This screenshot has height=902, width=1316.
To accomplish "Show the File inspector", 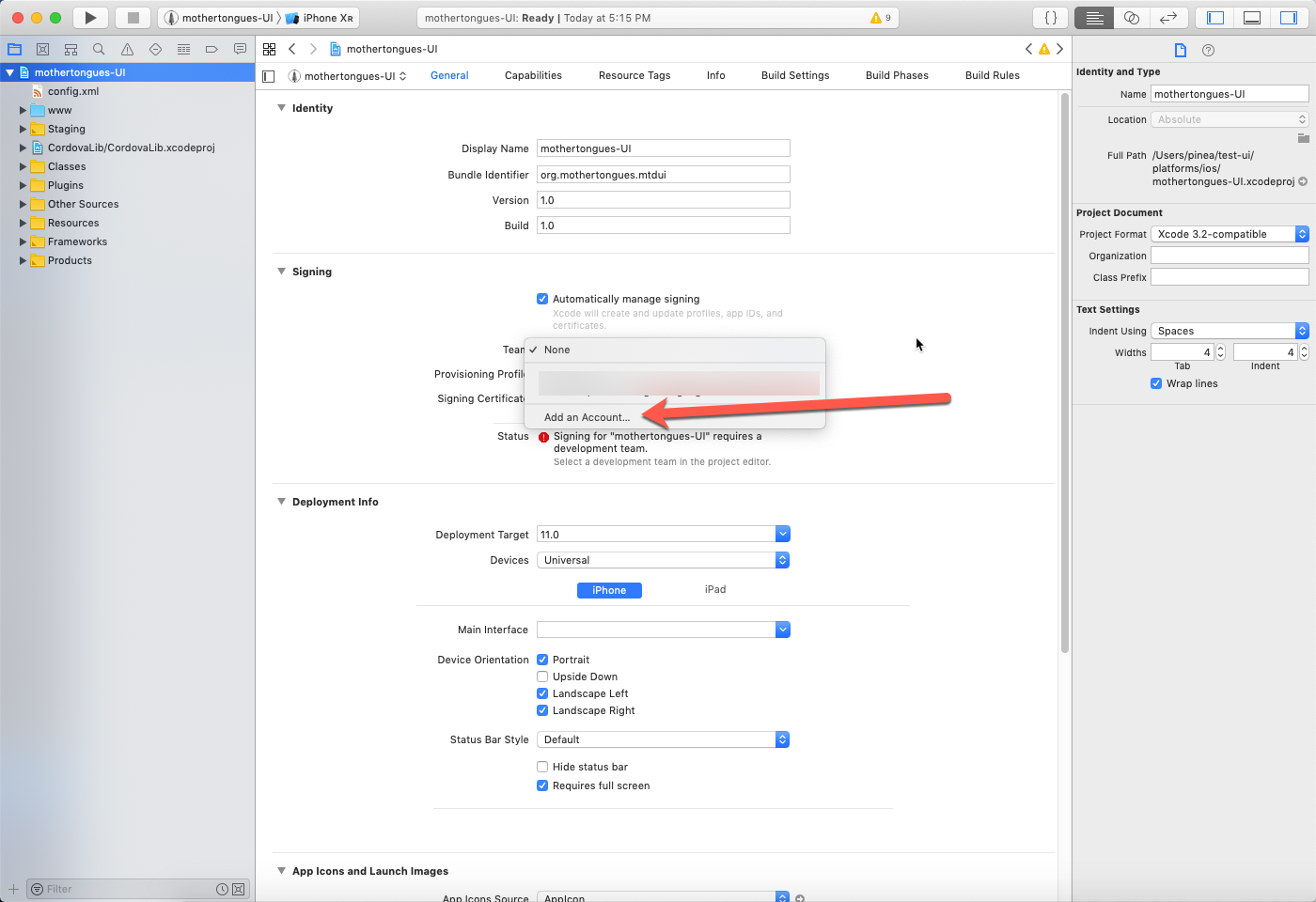I will (x=1181, y=50).
